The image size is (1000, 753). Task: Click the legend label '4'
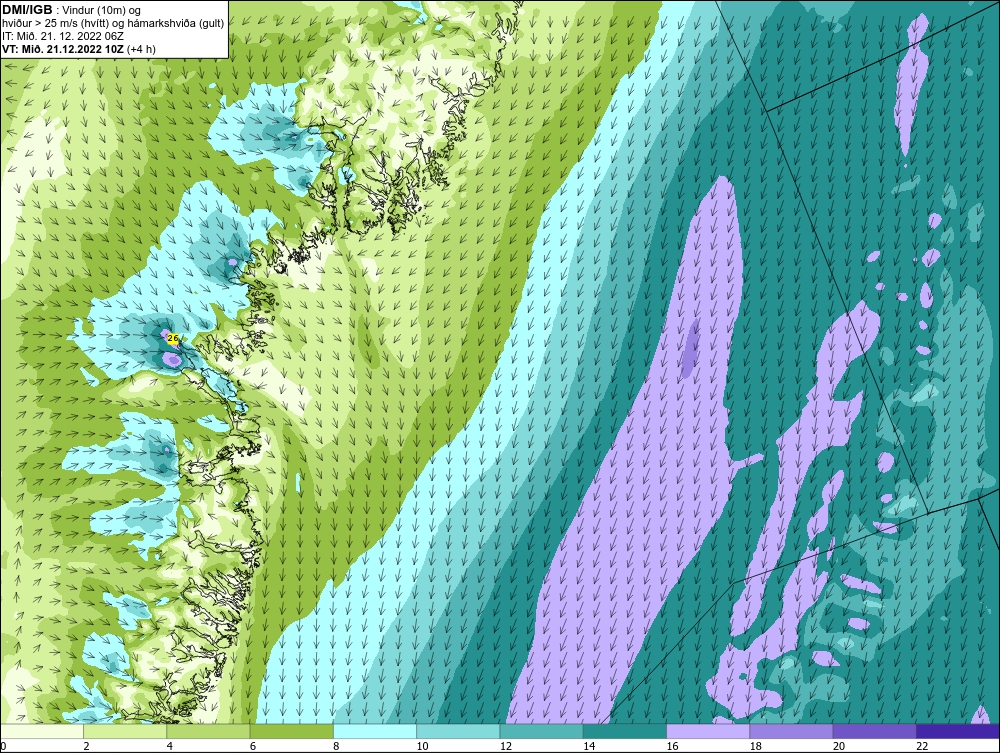click(170, 746)
